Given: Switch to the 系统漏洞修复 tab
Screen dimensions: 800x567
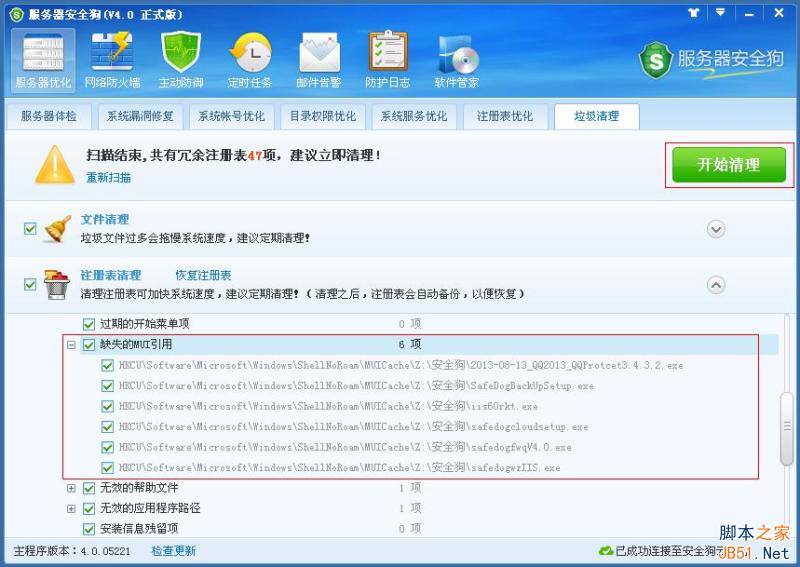Looking at the screenshot, I should tap(140, 116).
